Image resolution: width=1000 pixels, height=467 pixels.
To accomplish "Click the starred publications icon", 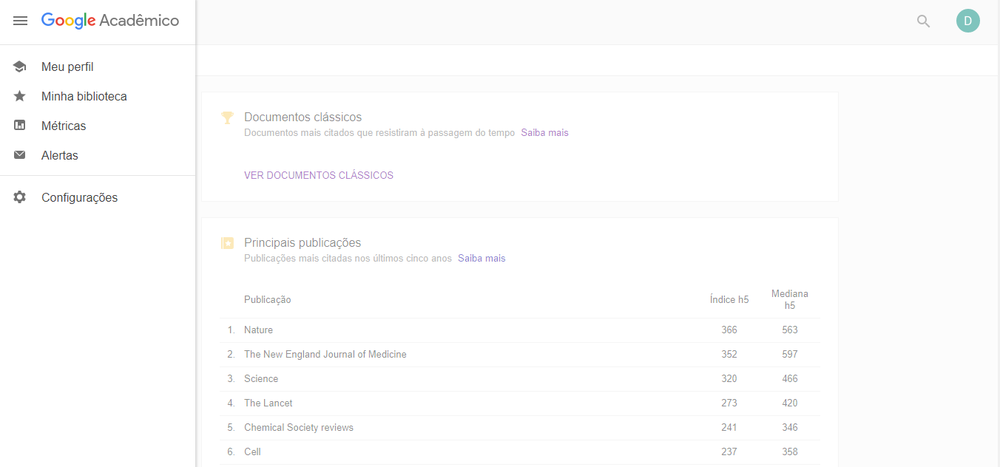I will [227, 243].
